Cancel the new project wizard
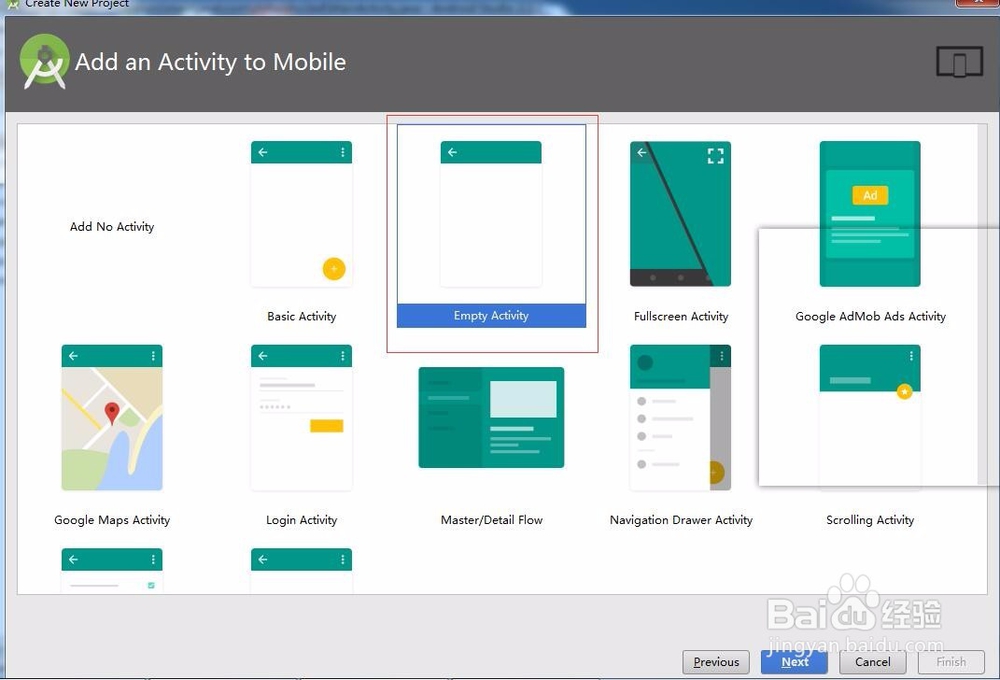Image resolution: width=1000 pixels, height=680 pixels. point(872,662)
